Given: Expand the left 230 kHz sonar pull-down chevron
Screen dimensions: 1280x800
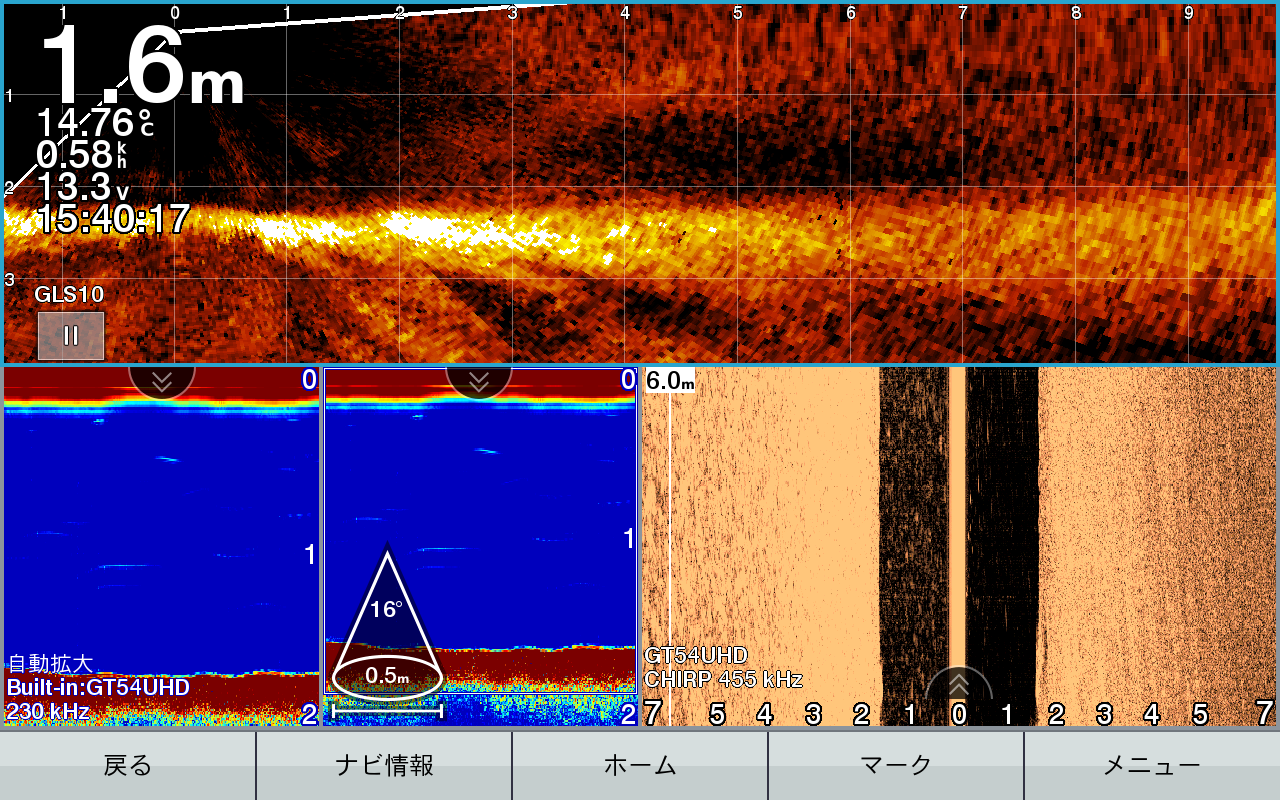Looking at the screenshot, I should 162,383.
